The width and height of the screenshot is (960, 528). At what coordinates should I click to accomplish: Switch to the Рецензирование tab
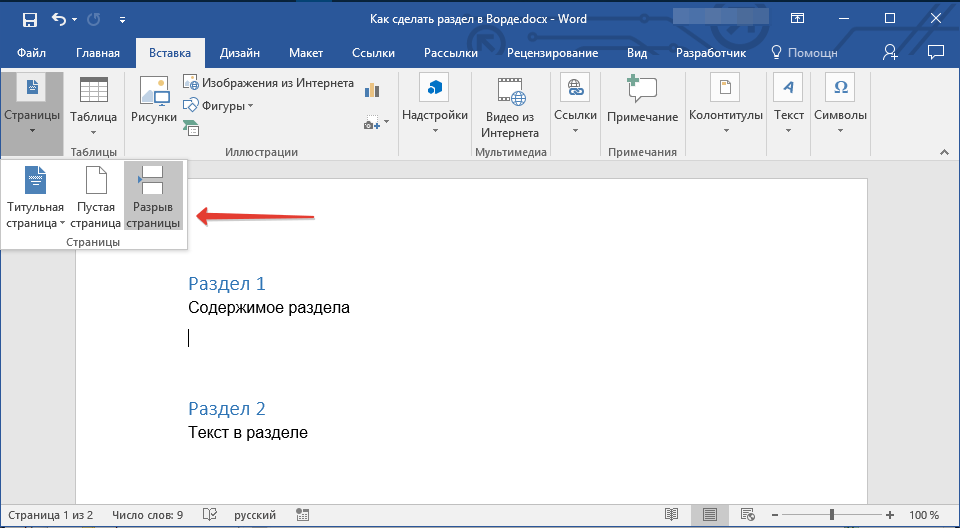click(552, 53)
